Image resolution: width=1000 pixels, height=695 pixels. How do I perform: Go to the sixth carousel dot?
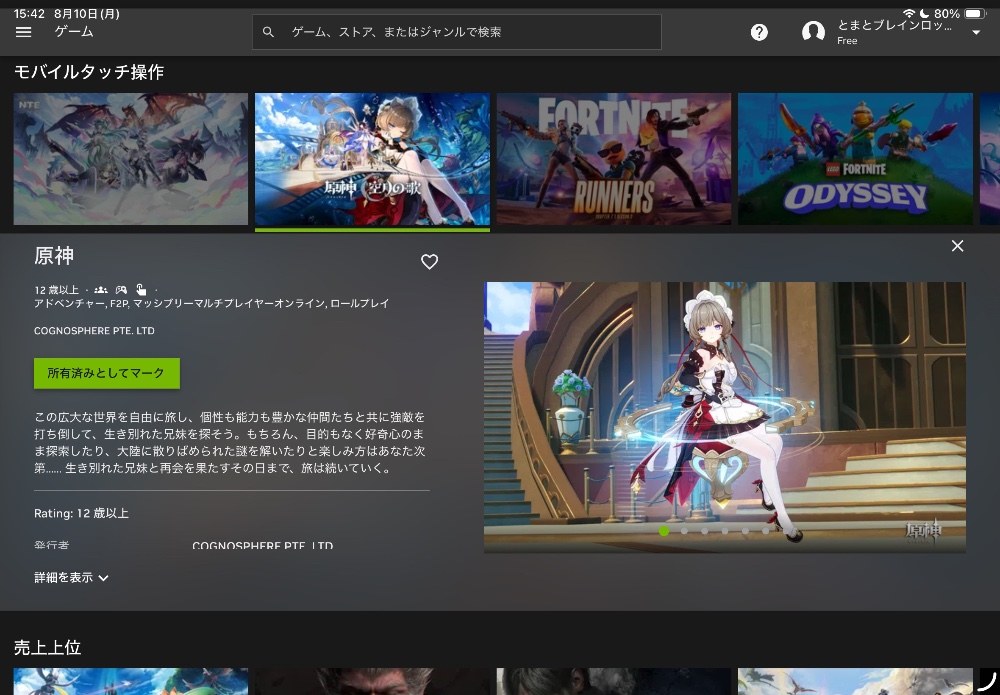pyautogui.click(x=766, y=530)
